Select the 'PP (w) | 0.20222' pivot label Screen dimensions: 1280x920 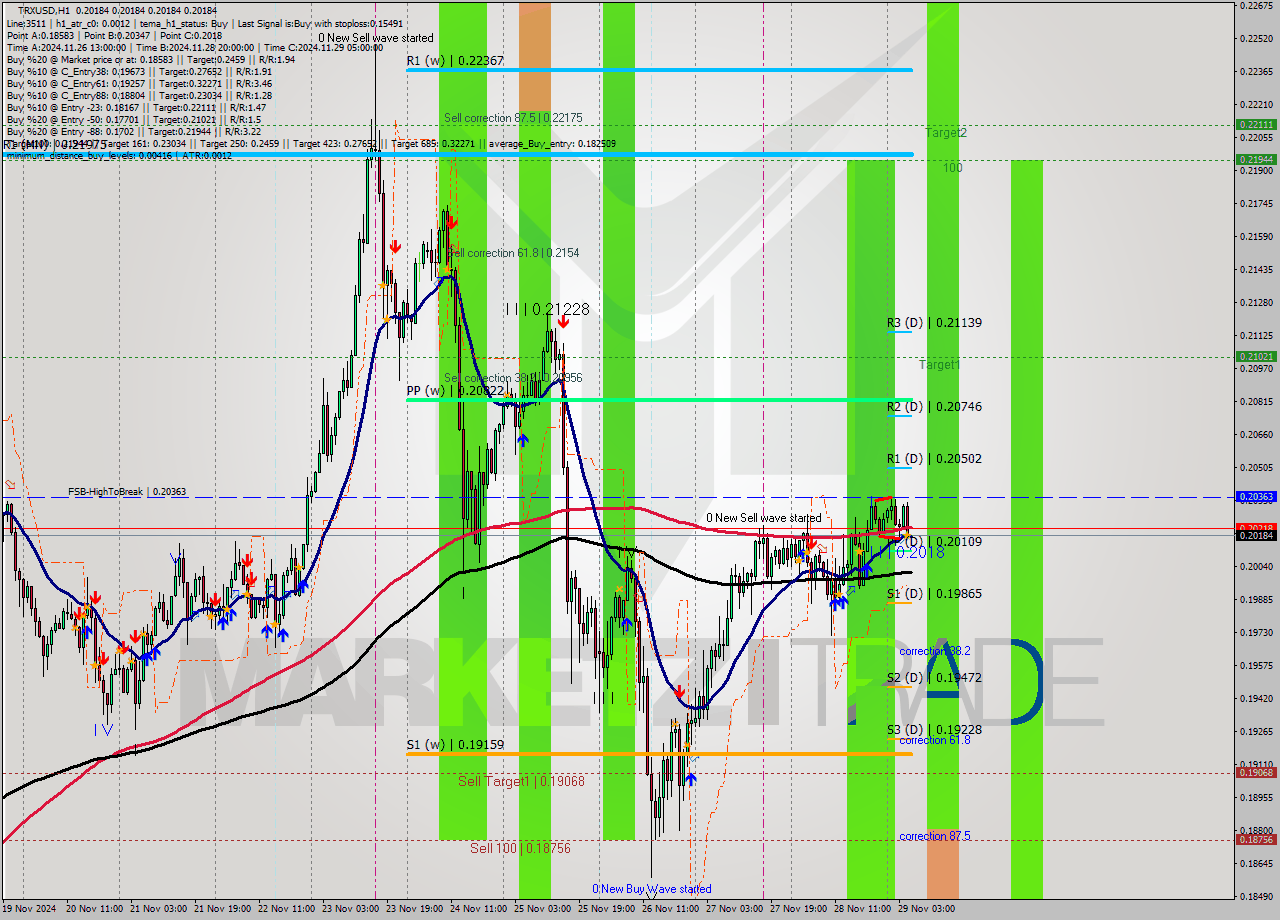450,390
